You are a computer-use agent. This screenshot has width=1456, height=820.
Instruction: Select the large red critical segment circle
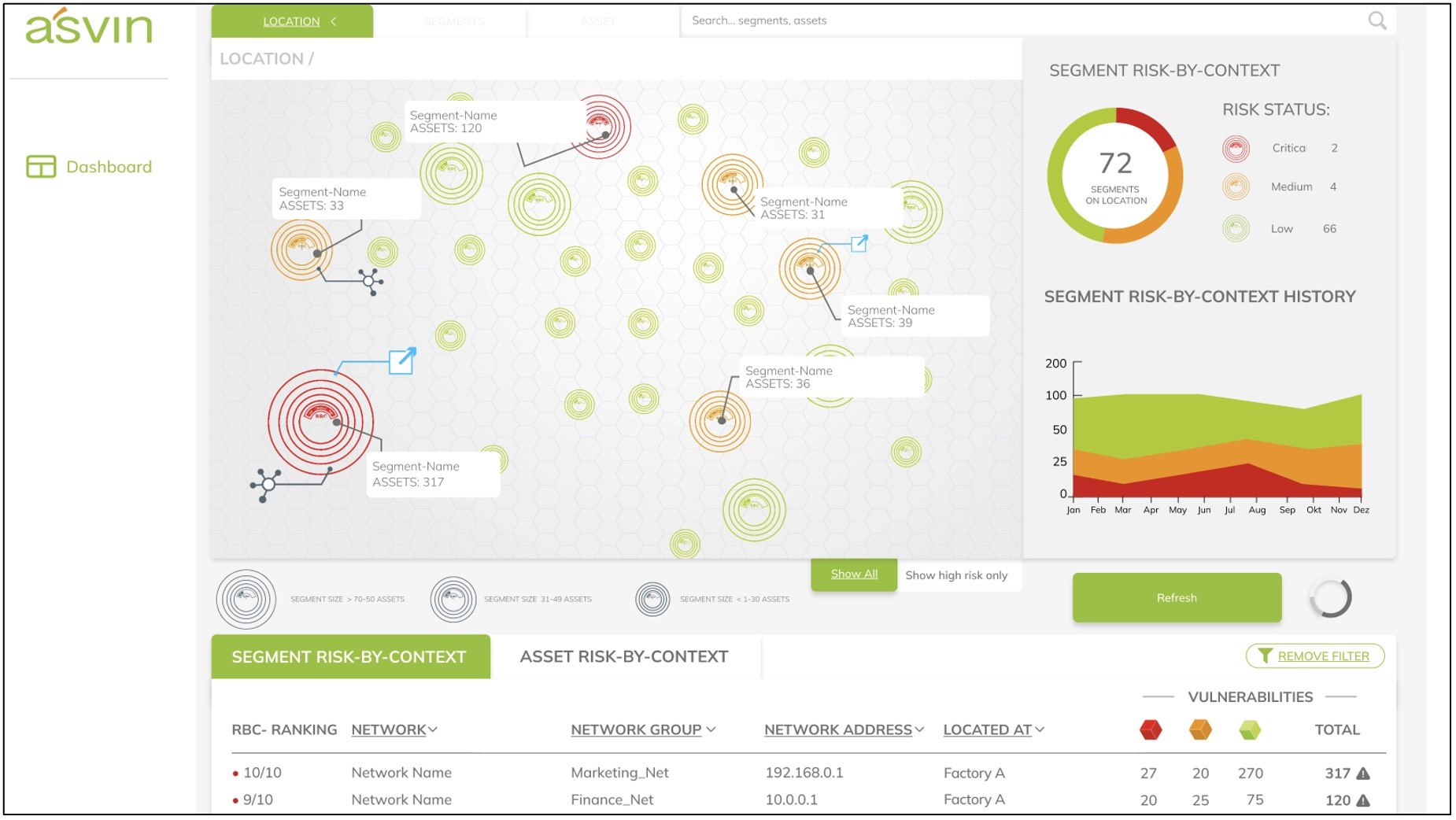pyautogui.click(x=320, y=421)
